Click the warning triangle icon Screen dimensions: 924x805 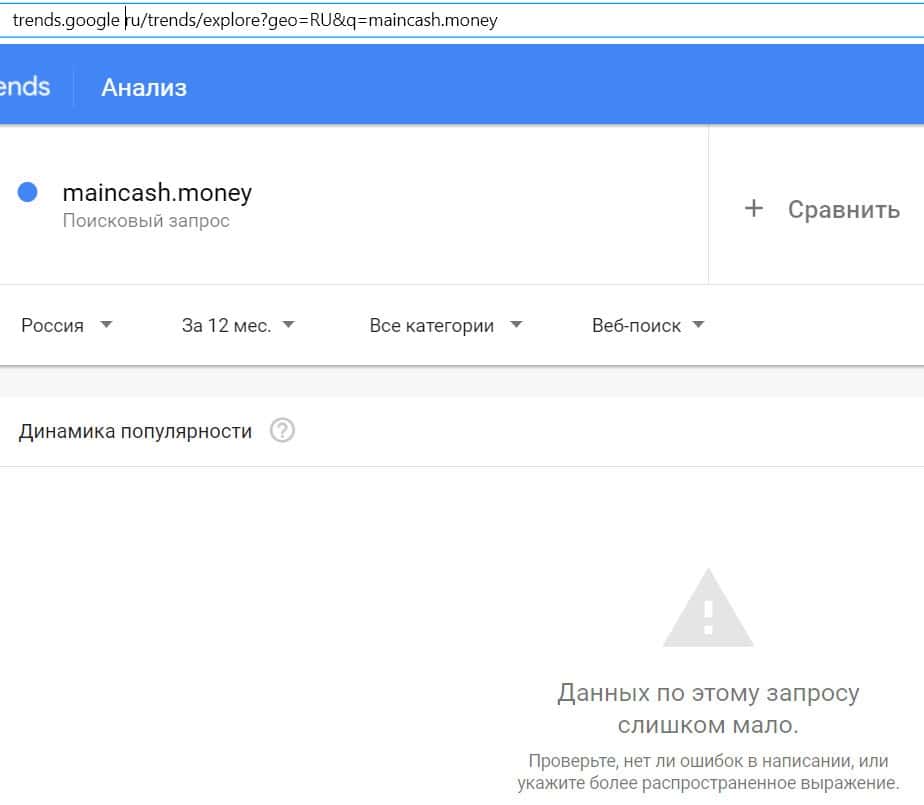point(708,608)
